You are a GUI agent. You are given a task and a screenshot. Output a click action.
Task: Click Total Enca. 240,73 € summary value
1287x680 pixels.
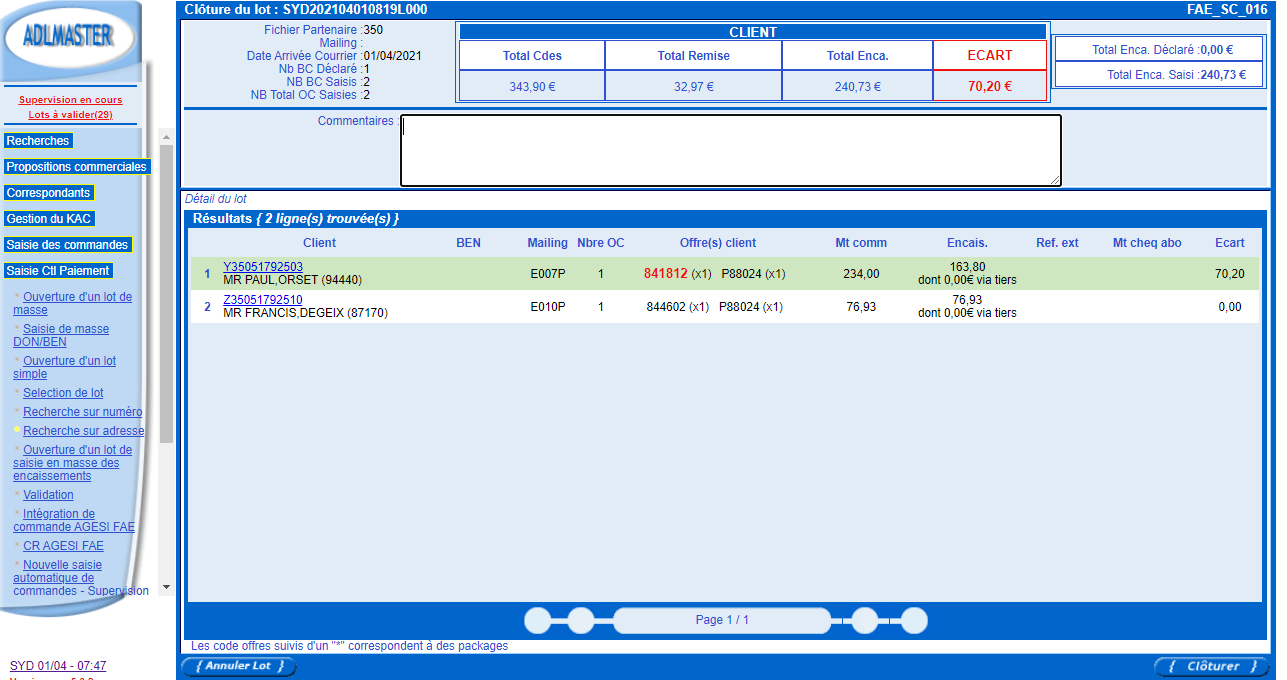pos(858,86)
